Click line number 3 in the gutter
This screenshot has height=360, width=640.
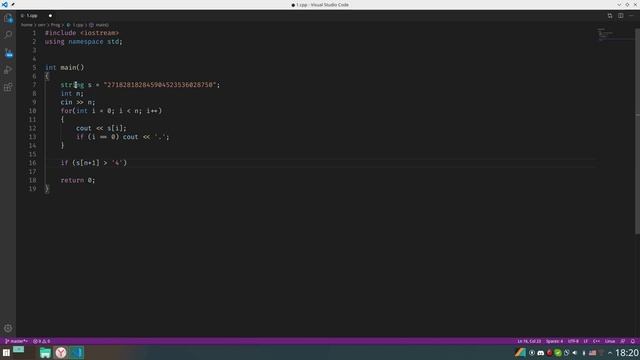(34, 50)
